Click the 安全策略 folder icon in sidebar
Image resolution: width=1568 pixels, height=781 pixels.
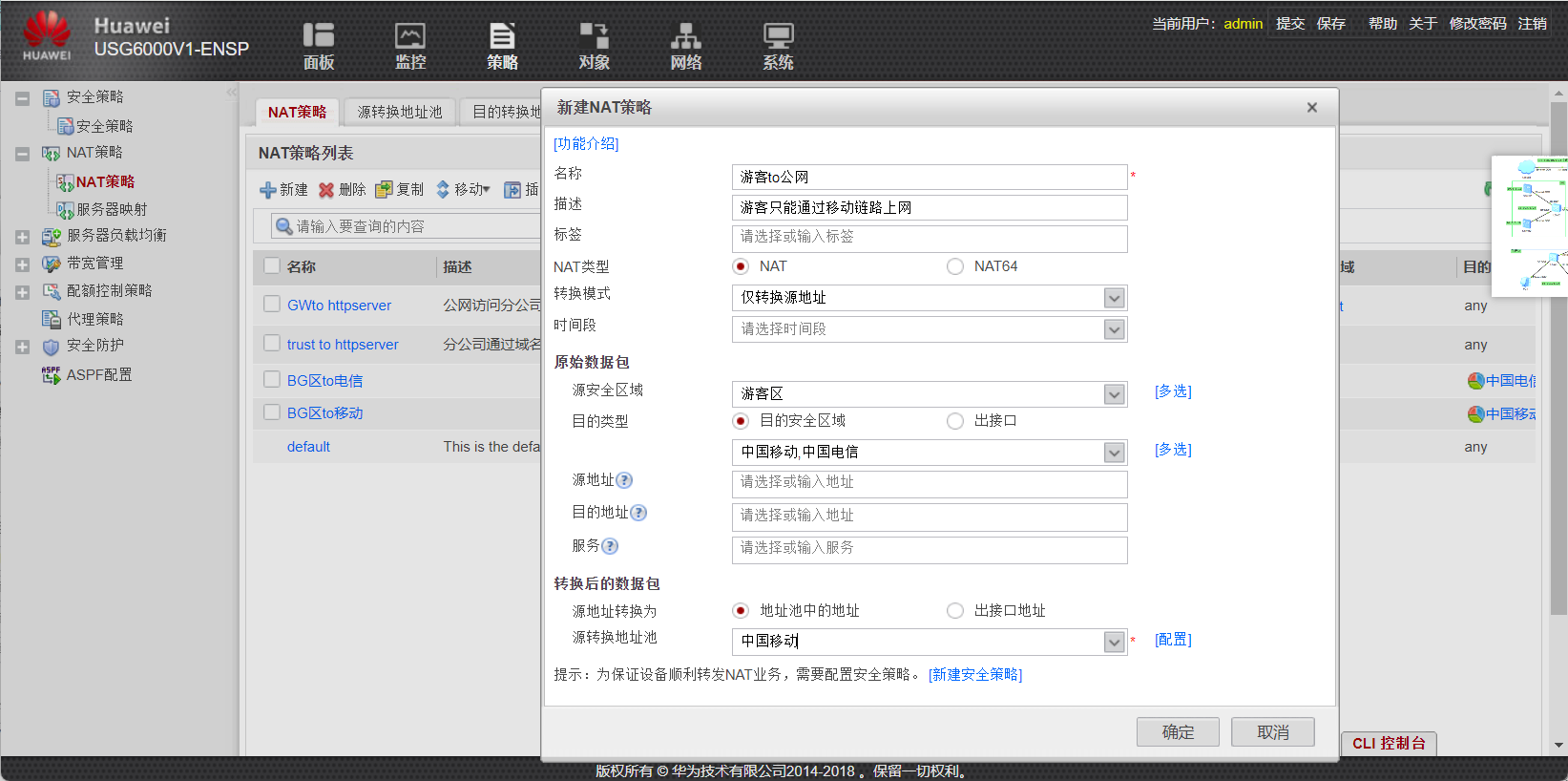coord(52,97)
